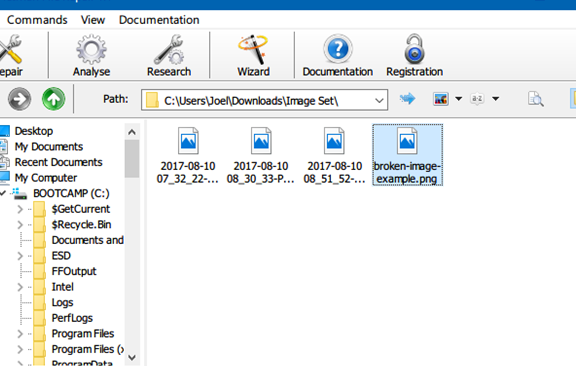Viewport: 576px width, 366px height.
Task: Expand the $GetCurrent folder
Action: [x=20, y=209]
